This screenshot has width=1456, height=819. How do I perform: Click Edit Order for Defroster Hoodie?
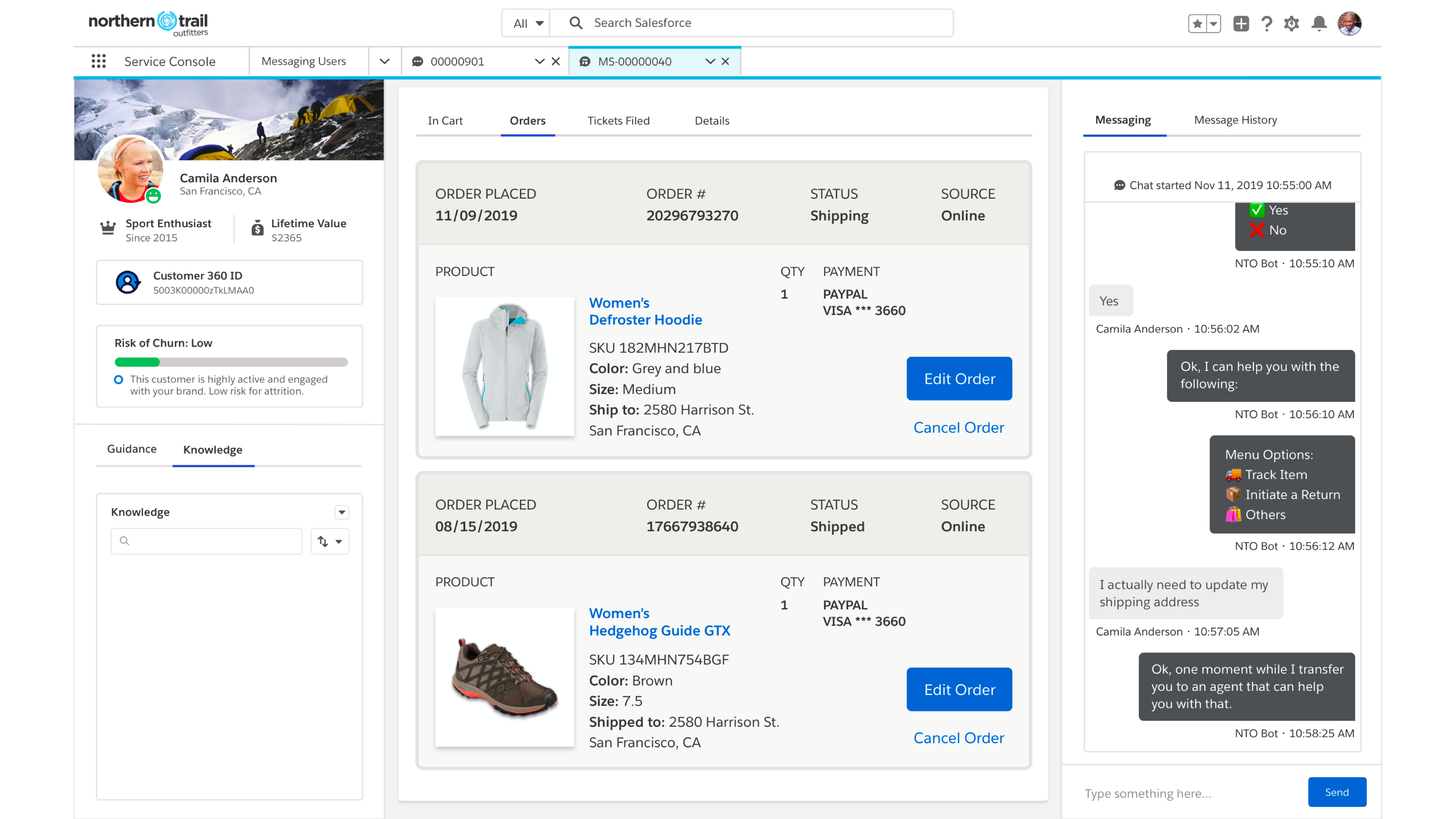(959, 379)
